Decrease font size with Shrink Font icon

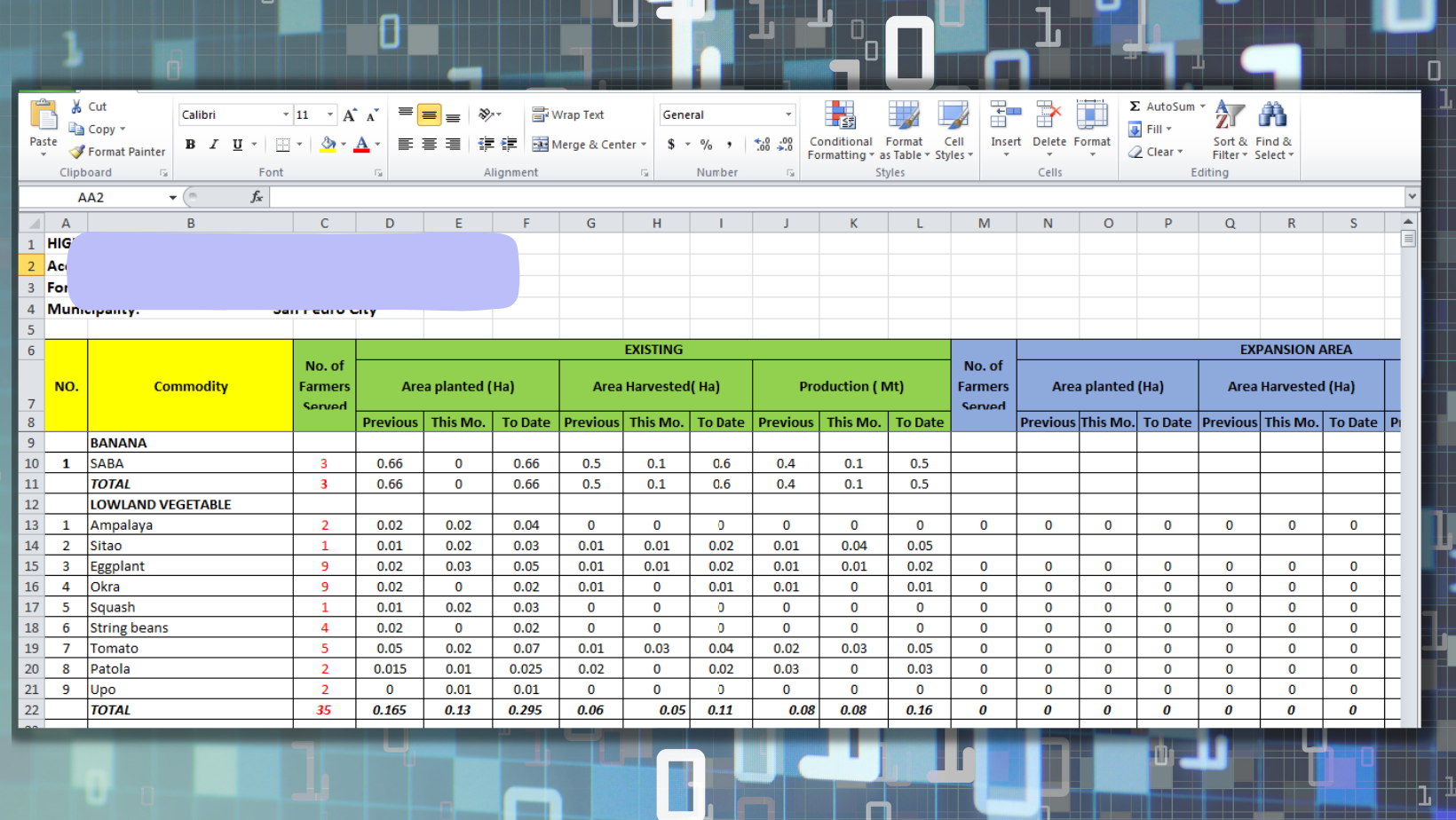(372, 115)
